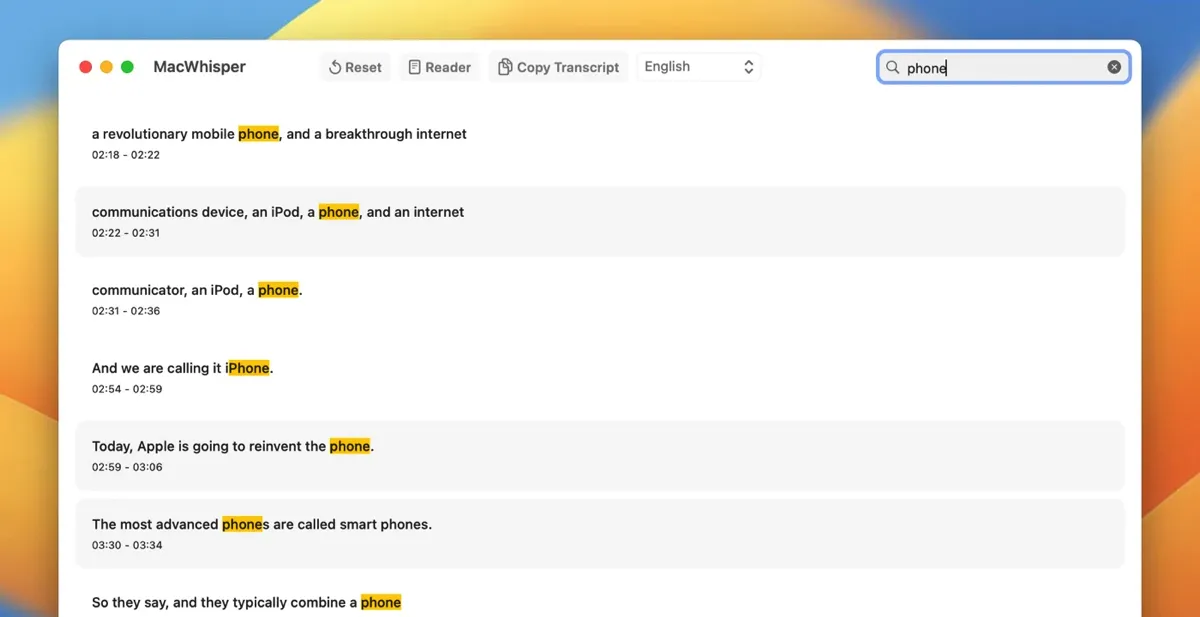
Task: Click the Reset circular-arrow icon
Action: pyautogui.click(x=334, y=67)
